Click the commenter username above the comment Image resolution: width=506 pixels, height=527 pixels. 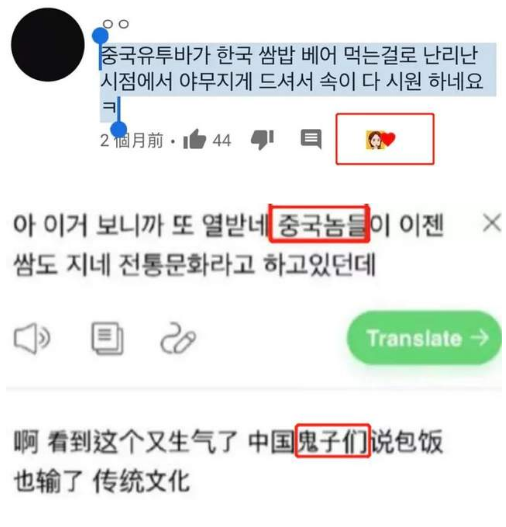point(116,24)
